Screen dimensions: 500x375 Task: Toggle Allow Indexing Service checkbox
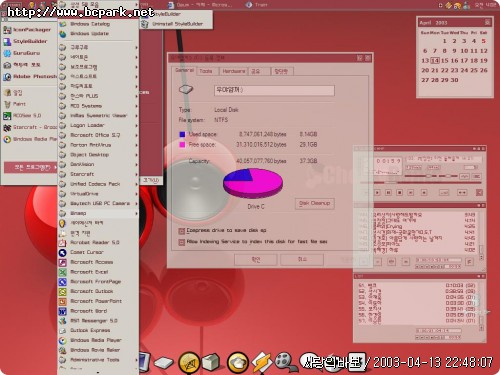click(182, 242)
